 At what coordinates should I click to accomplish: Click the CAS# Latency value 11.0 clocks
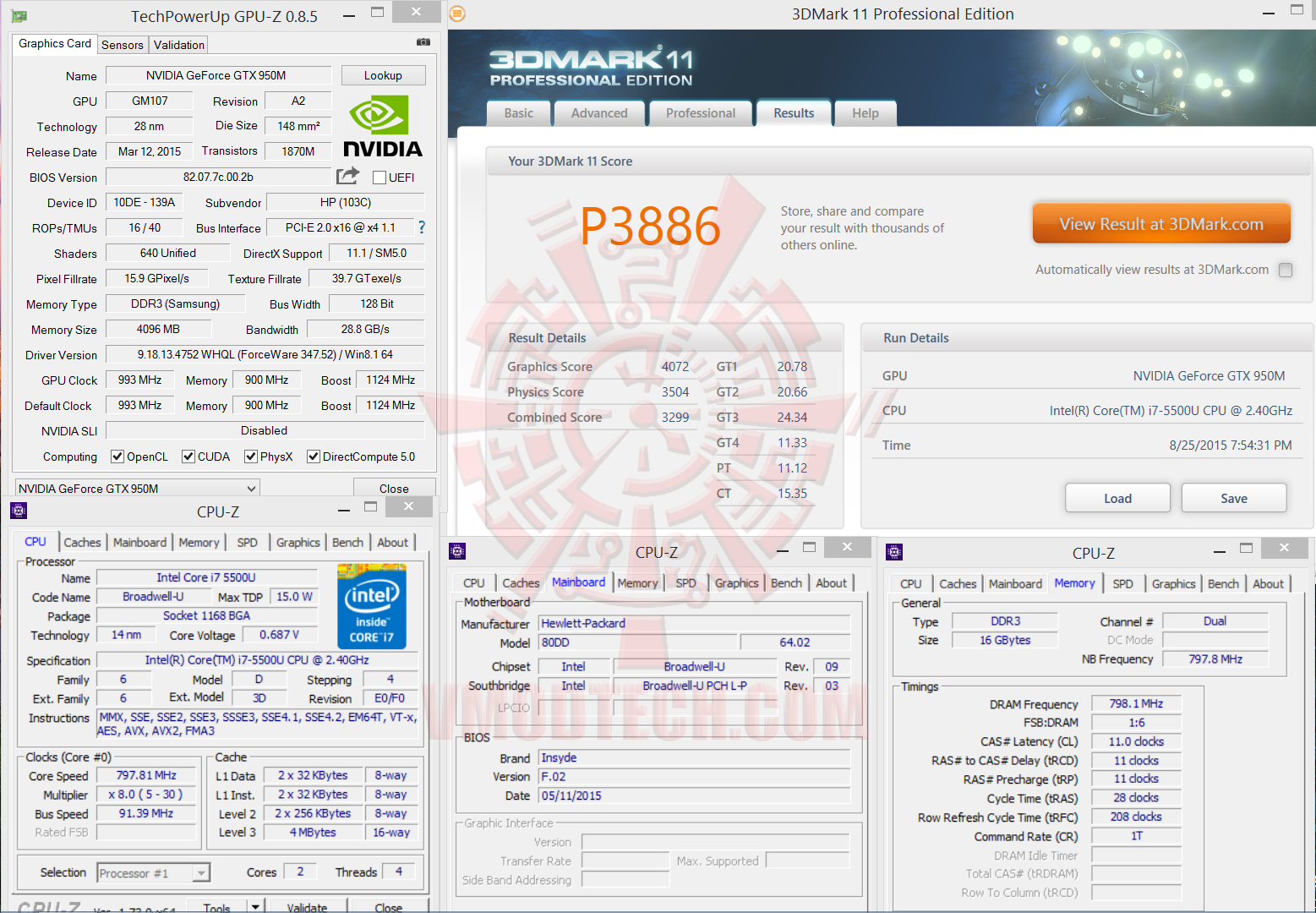[1136, 741]
